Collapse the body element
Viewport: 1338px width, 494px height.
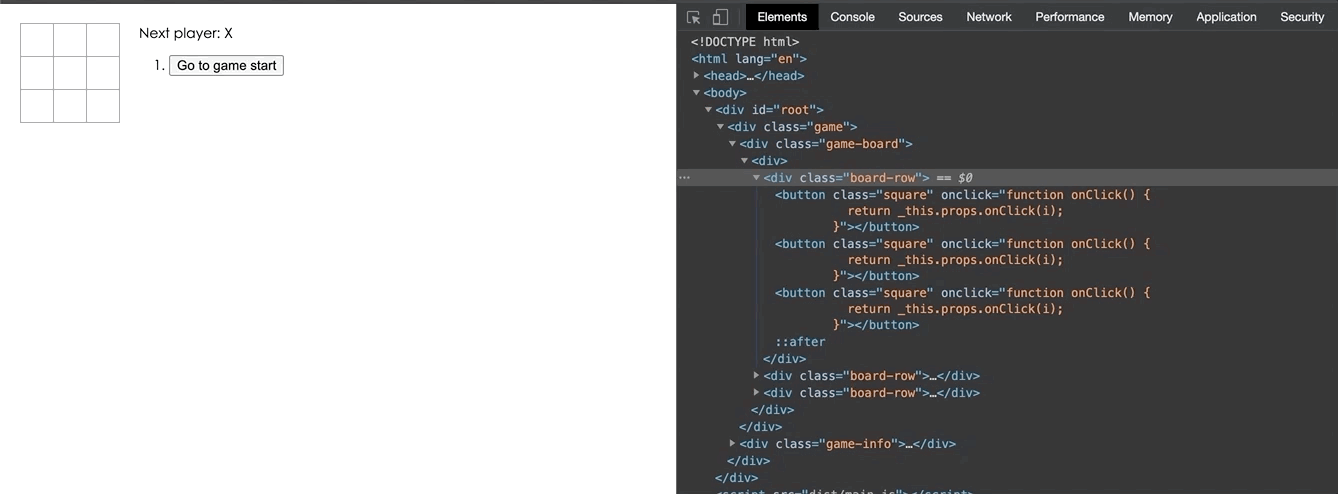click(697, 92)
